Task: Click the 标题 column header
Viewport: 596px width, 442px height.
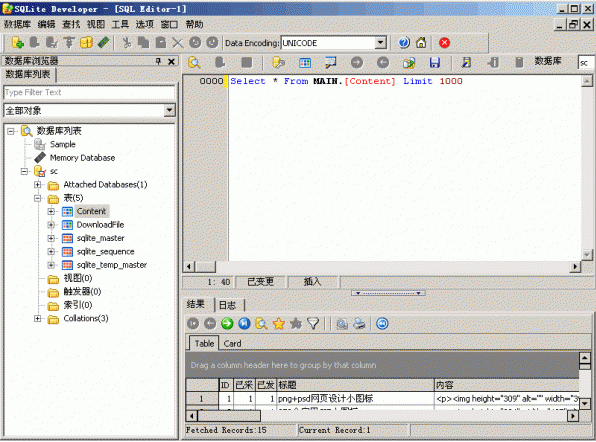Action: (x=356, y=385)
